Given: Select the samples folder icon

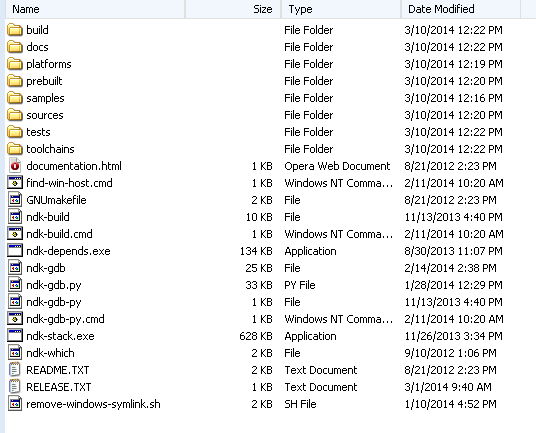Looking at the screenshot, I should pyautogui.click(x=15, y=98).
